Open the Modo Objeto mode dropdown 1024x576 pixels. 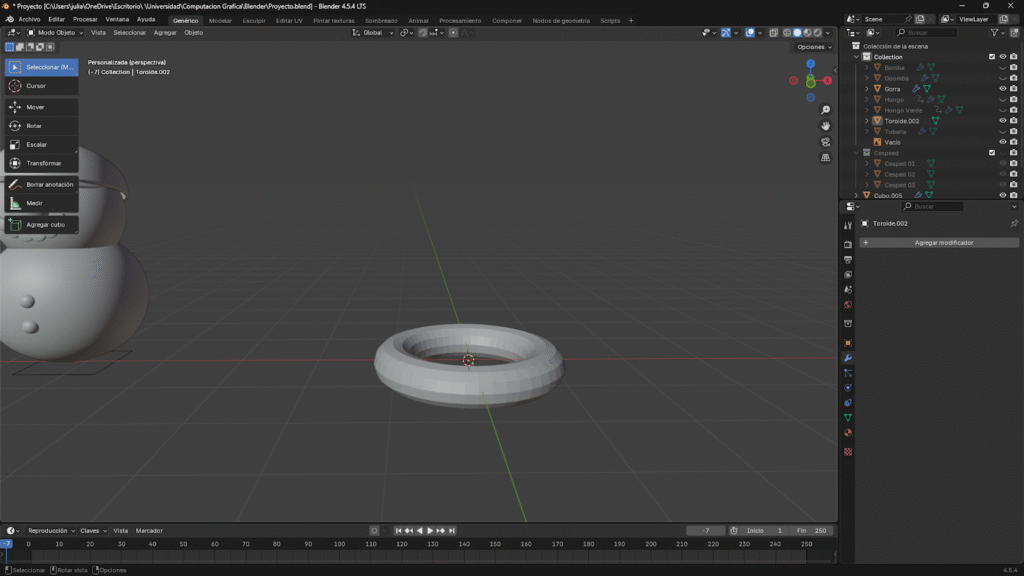click(55, 33)
